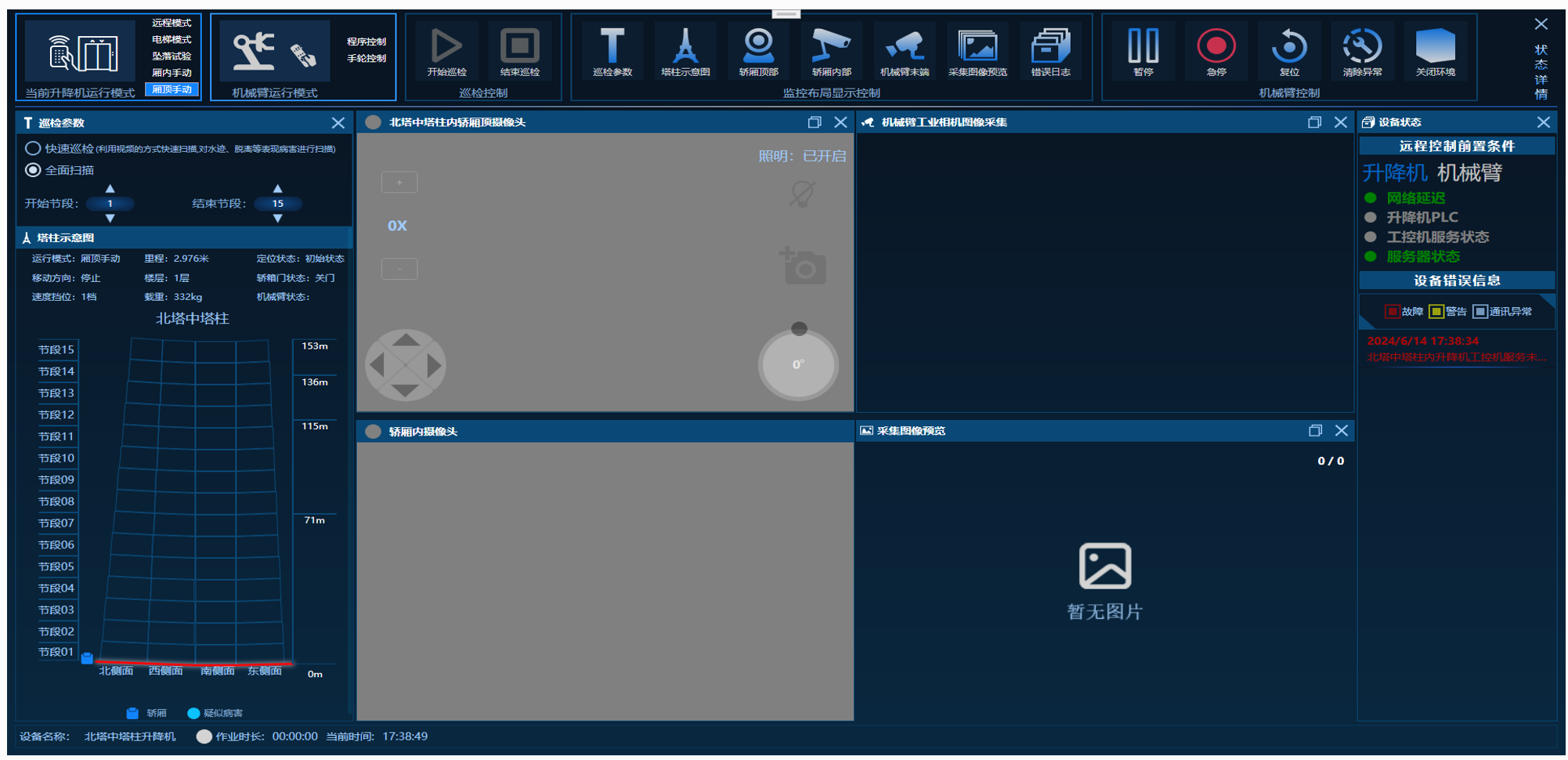
Task: Click the 清除异常 wrench icon
Action: pos(1362,47)
